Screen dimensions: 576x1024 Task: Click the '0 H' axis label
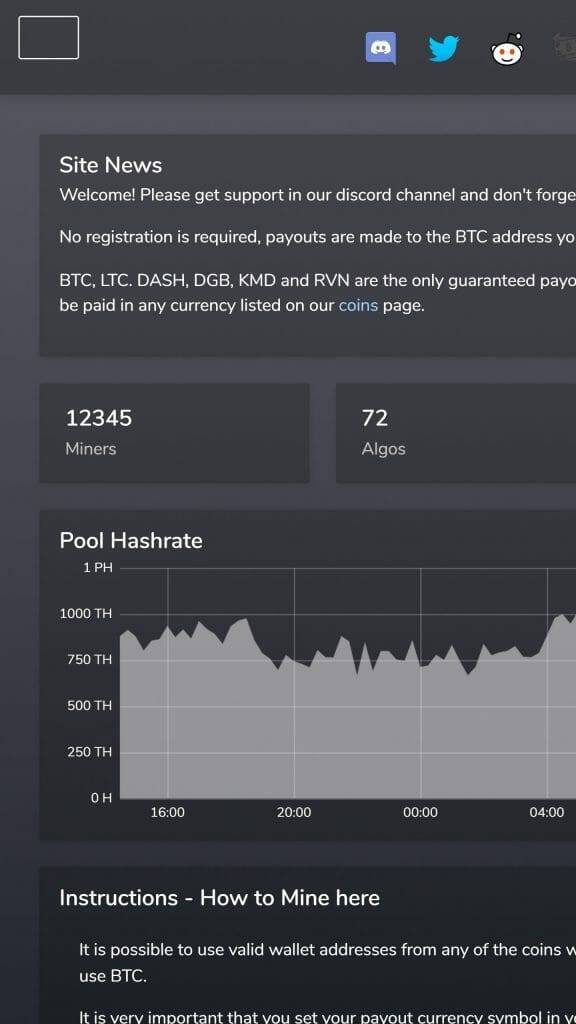pos(101,798)
